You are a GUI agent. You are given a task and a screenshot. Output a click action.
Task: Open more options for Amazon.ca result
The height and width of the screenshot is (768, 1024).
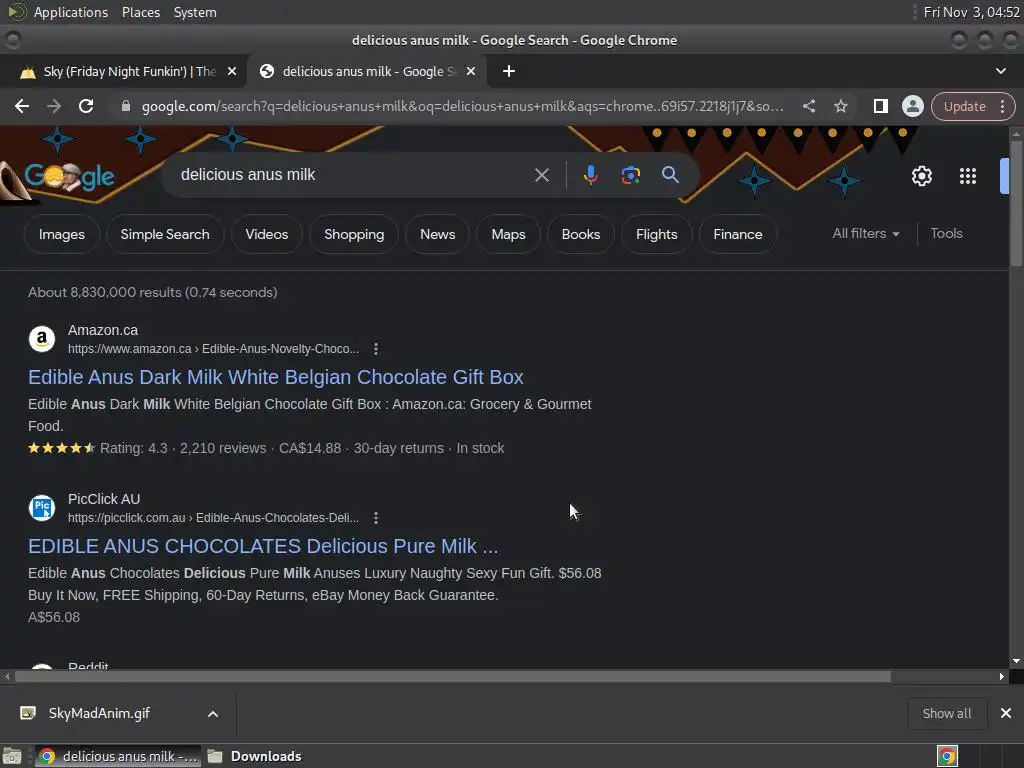coord(376,349)
